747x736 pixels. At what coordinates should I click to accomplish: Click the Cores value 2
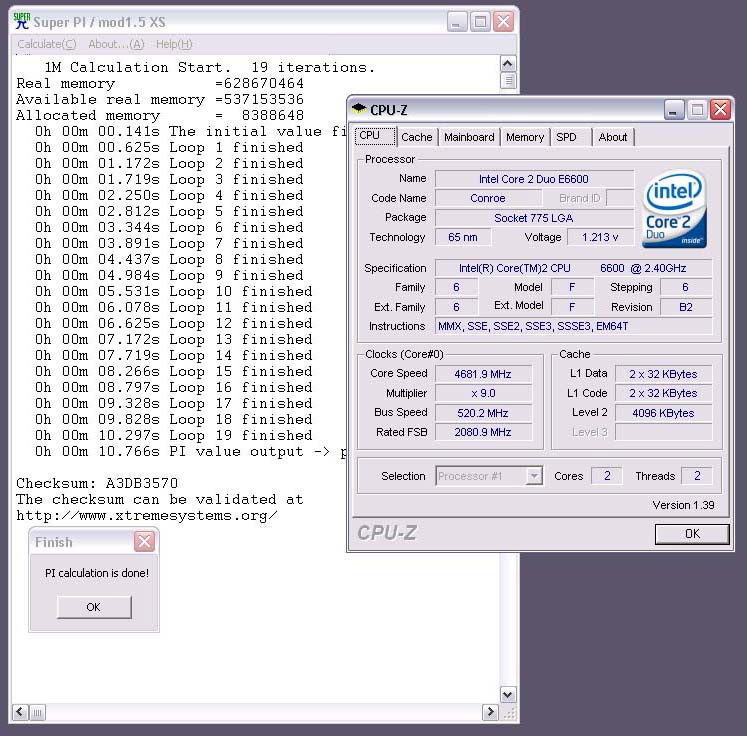coord(607,475)
